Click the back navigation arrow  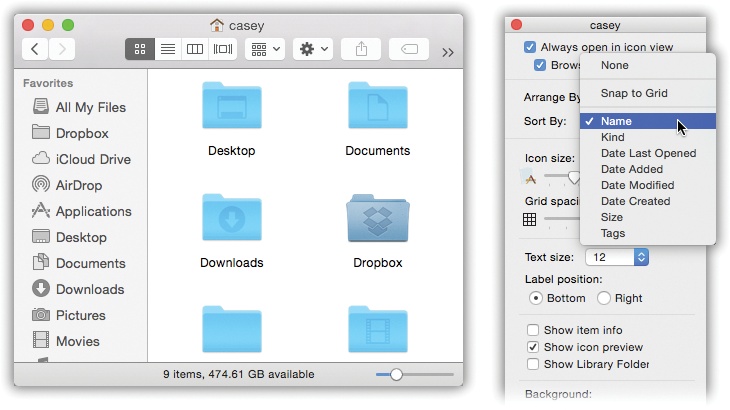[x=36, y=49]
